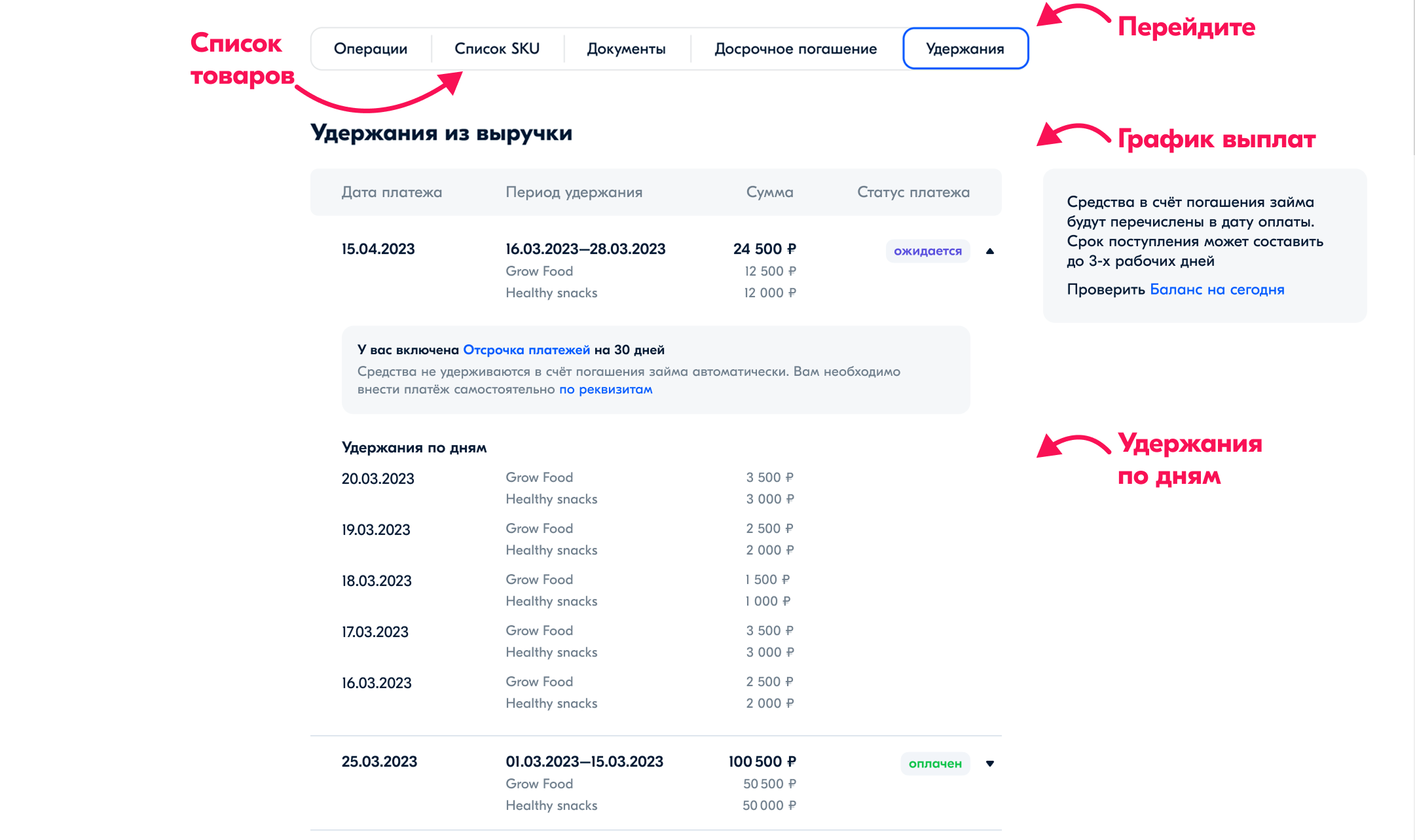Select period 01.03.2023–15.03.2023
1415x840 pixels.
[584, 761]
